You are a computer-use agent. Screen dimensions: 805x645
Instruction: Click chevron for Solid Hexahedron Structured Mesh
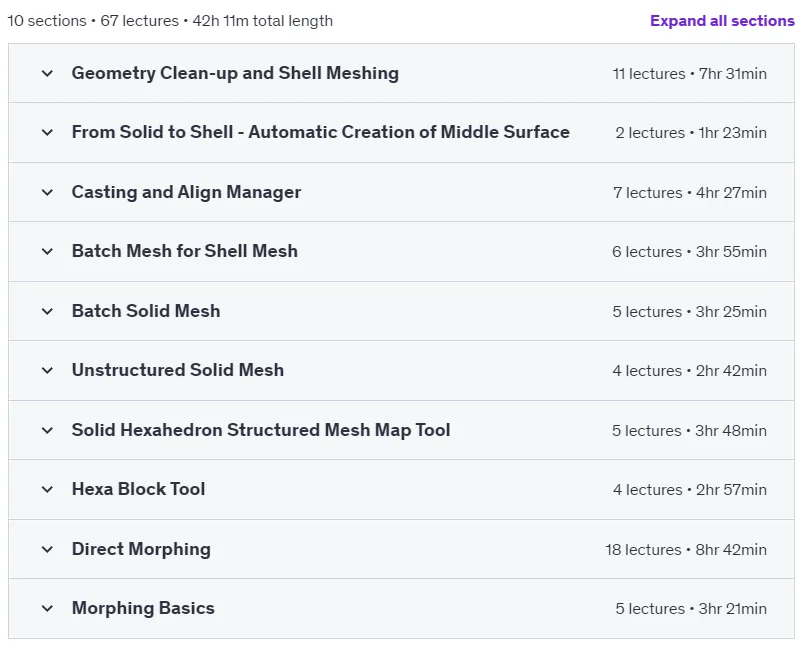tap(47, 430)
